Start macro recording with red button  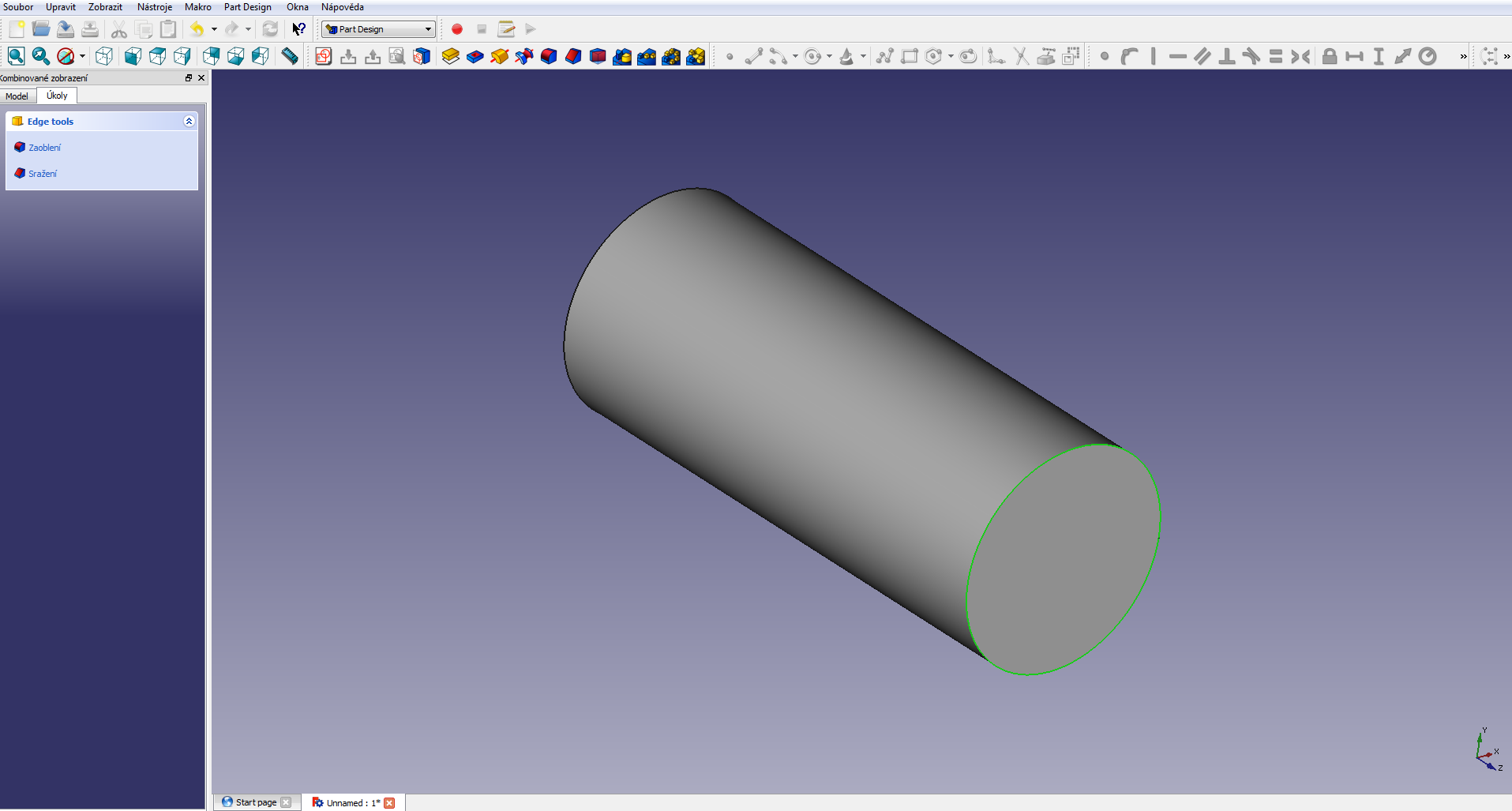[x=456, y=29]
